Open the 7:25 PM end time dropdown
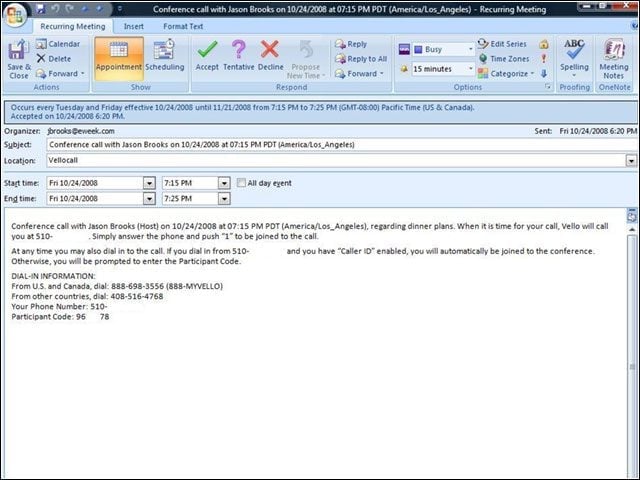The image size is (640, 480). [224, 199]
